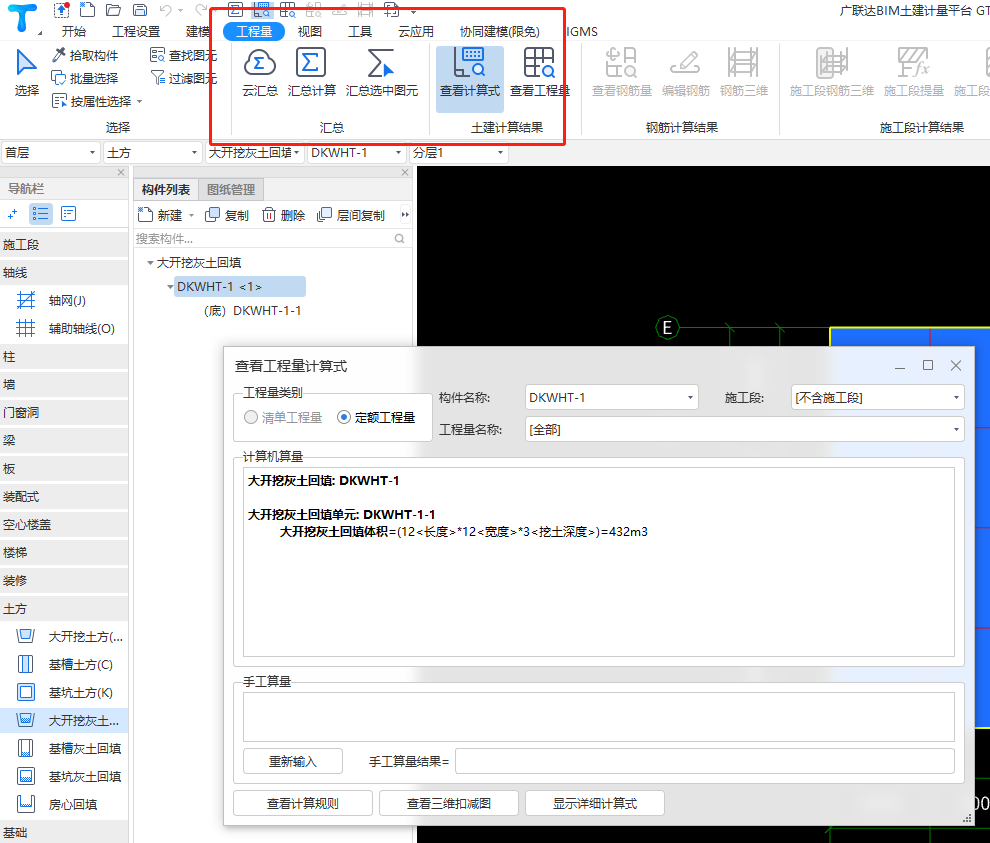
Task: Click 查找图元 tool
Action: pos(183,56)
